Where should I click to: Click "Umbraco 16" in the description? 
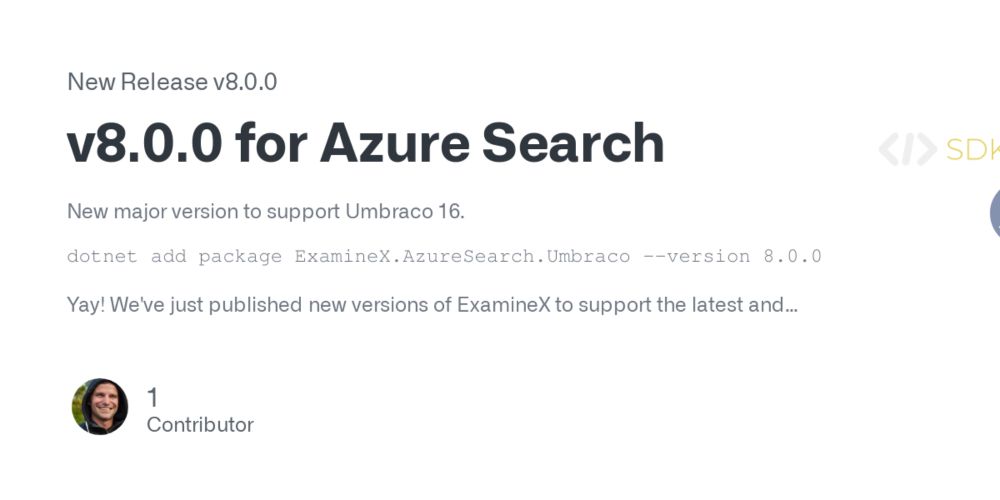click(404, 211)
